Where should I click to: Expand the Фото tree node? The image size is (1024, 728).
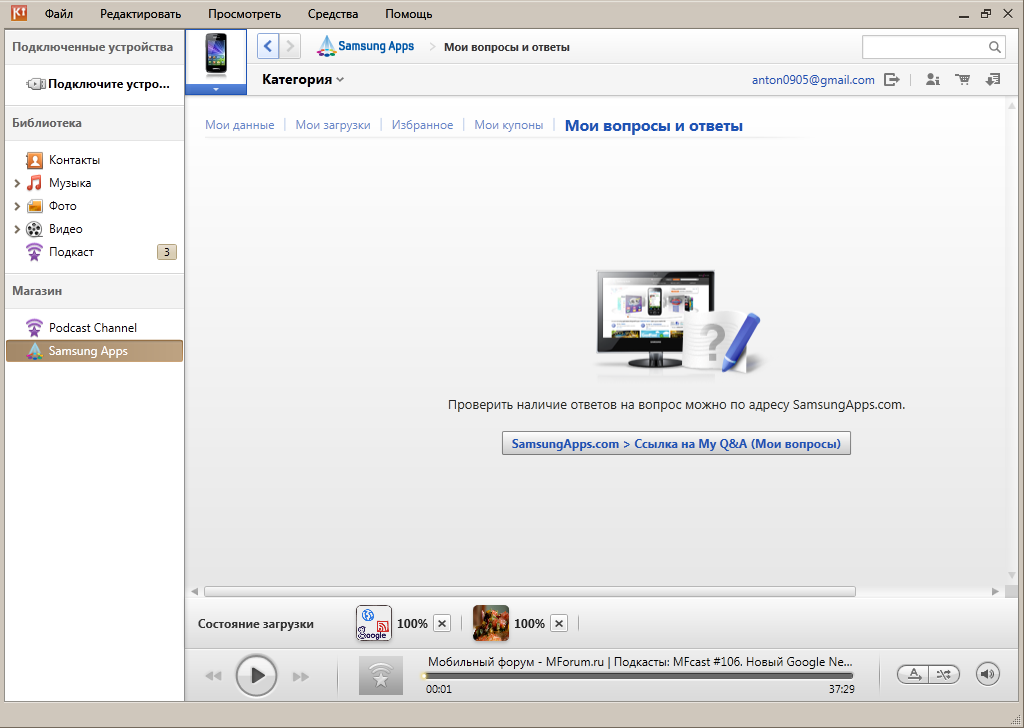pos(17,206)
